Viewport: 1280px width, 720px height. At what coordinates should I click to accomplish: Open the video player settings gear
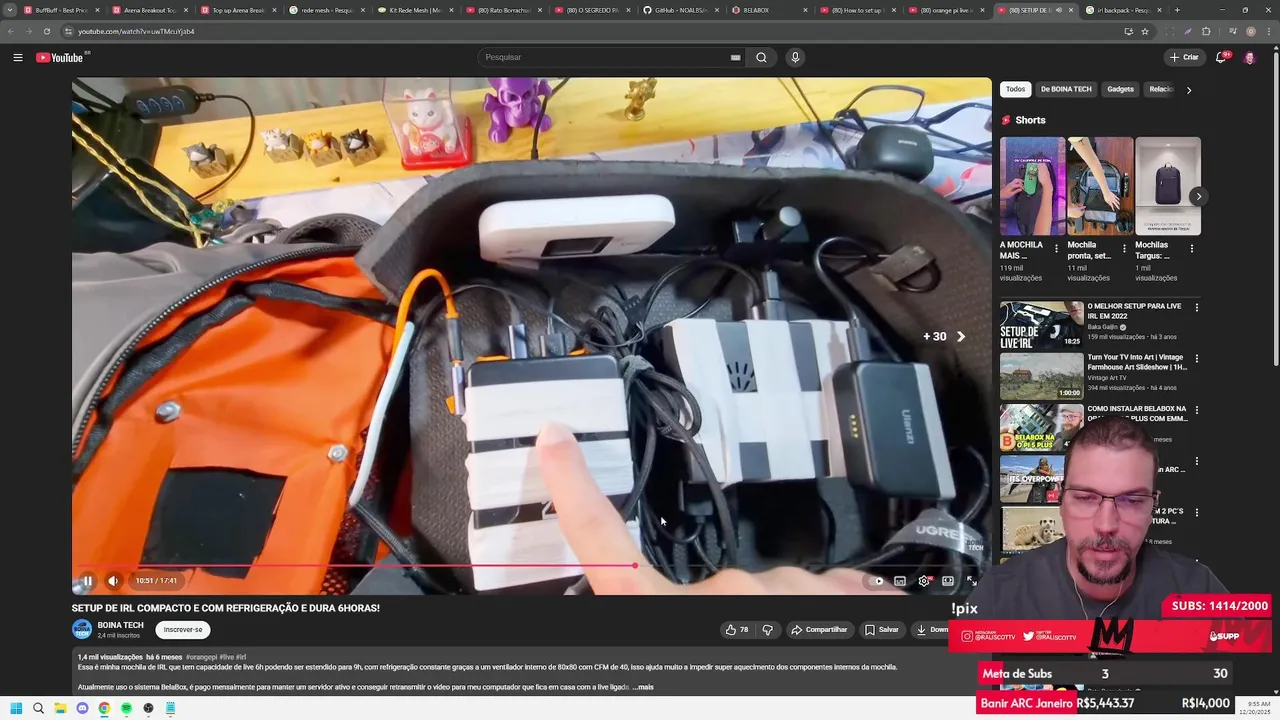coord(924,581)
